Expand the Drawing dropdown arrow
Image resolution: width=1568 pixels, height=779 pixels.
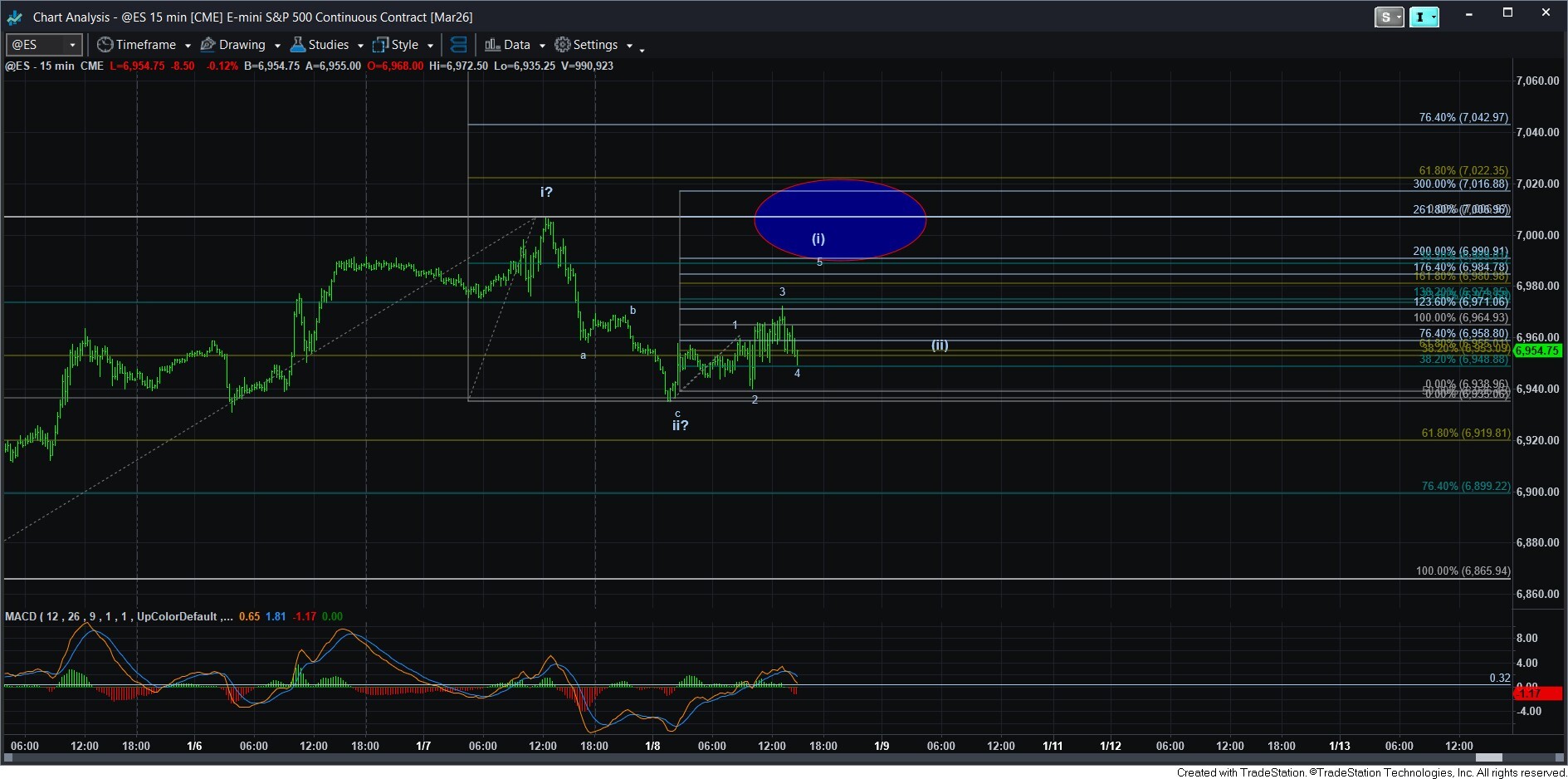coord(278,46)
